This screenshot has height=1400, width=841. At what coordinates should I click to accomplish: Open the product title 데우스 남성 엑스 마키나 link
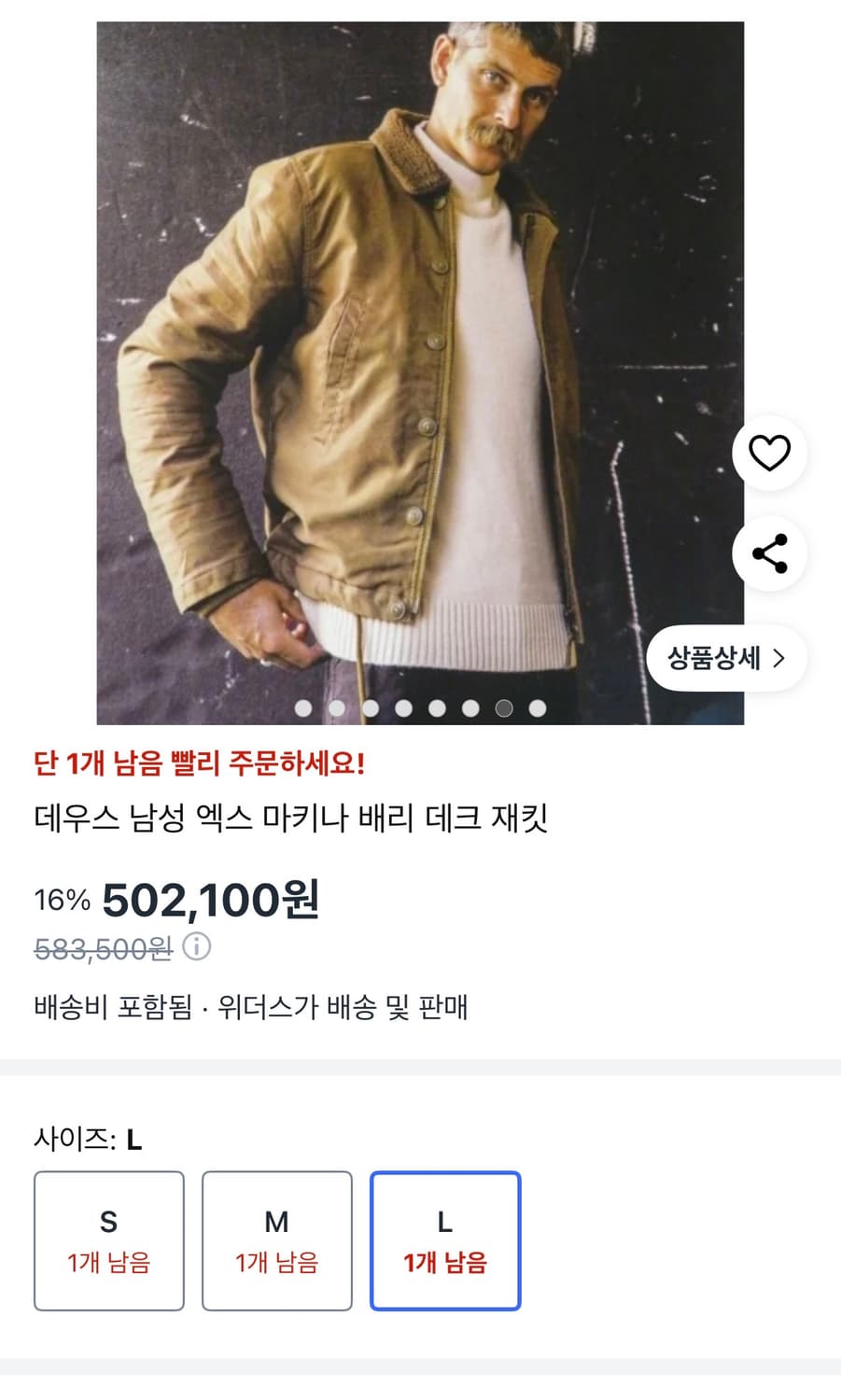pos(292,816)
